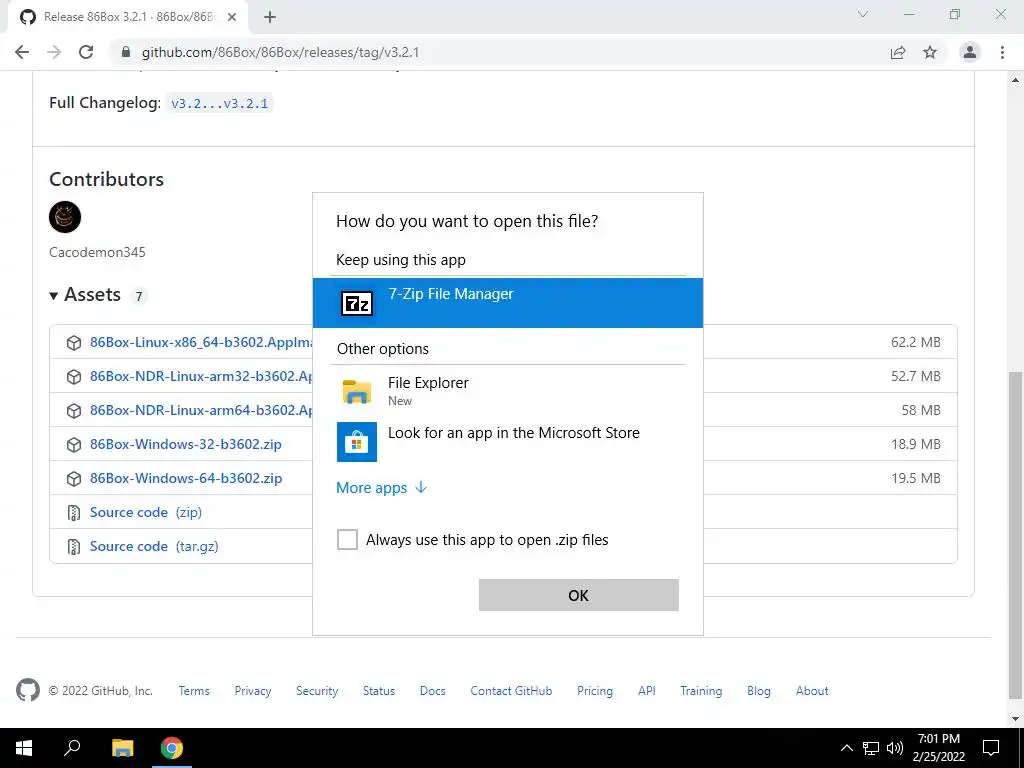Open the Contact GitHub footer link
Viewport: 1024px width, 768px height.
pyautogui.click(x=511, y=690)
